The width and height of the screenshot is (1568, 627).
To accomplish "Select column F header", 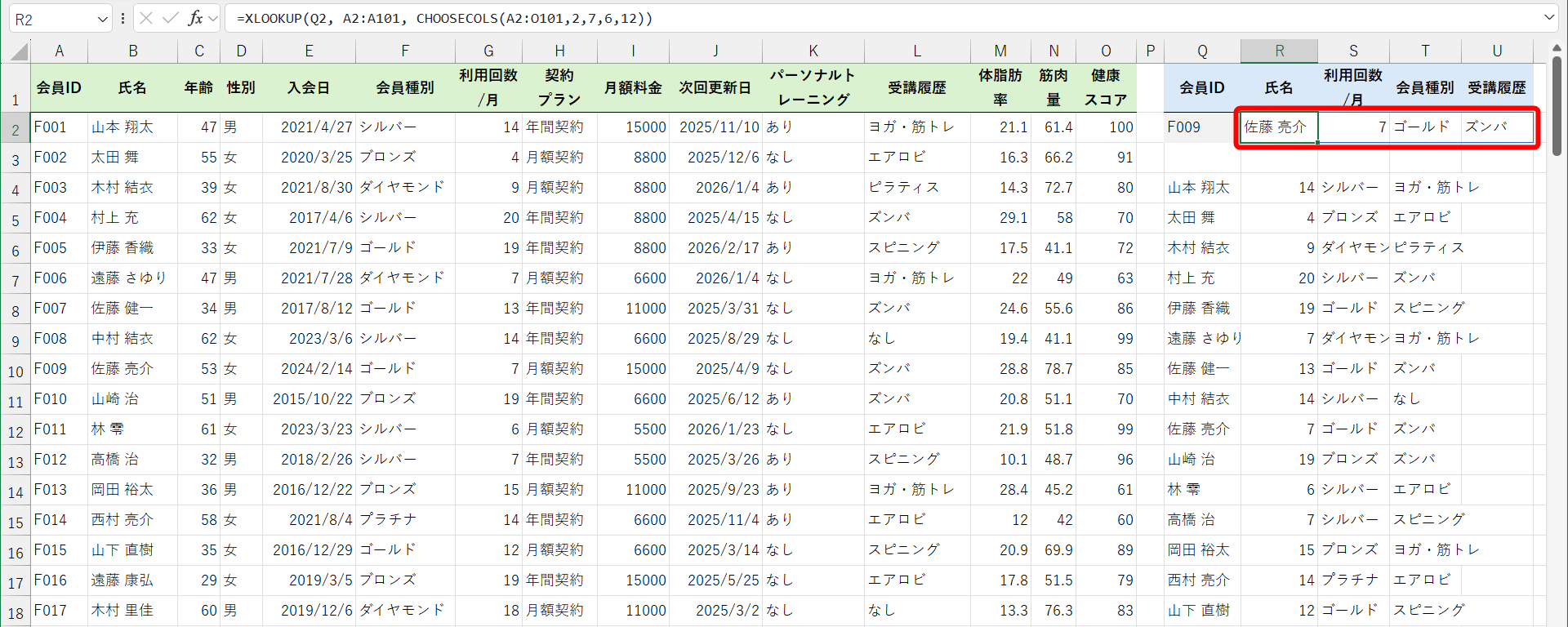I will 405,51.
